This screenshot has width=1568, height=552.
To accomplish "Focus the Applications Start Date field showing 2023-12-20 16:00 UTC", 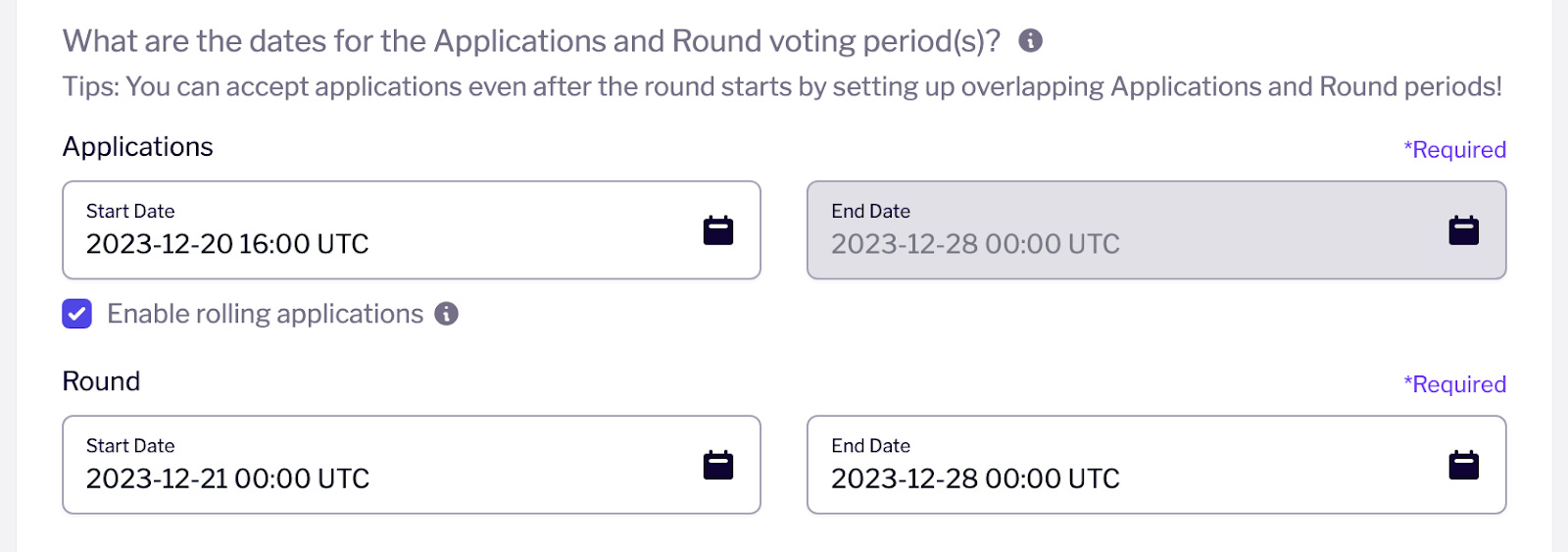I will [x=412, y=230].
